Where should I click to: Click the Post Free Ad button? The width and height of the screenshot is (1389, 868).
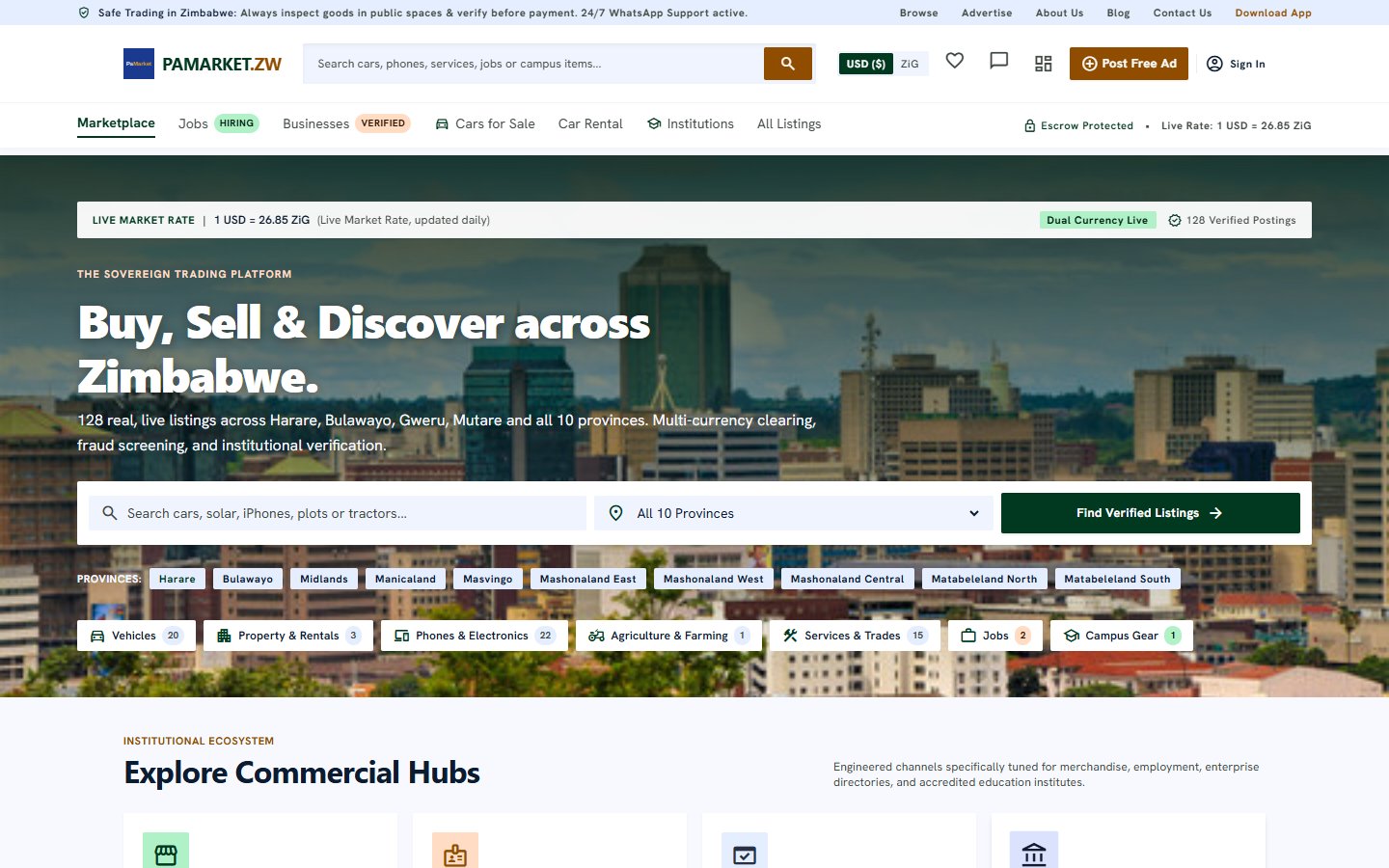pos(1129,64)
